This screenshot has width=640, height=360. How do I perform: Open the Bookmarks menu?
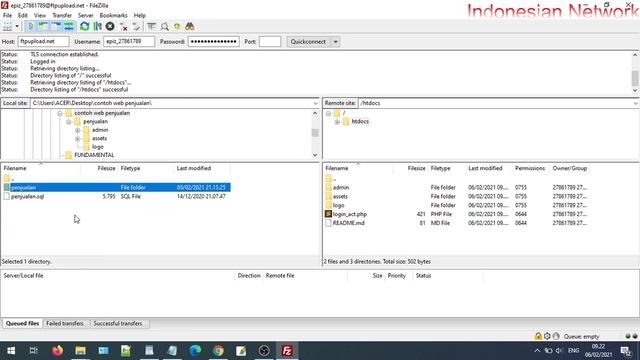[113, 15]
